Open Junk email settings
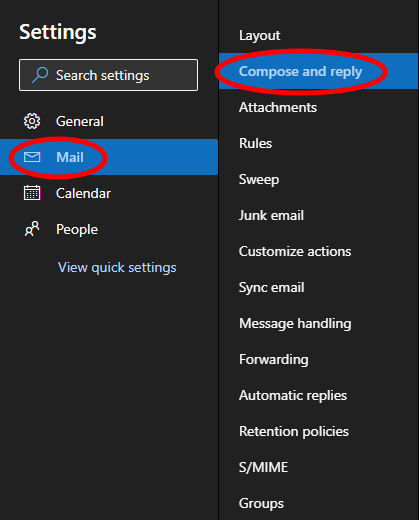The height and width of the screenshot is (520, 419). coord(318,215)
